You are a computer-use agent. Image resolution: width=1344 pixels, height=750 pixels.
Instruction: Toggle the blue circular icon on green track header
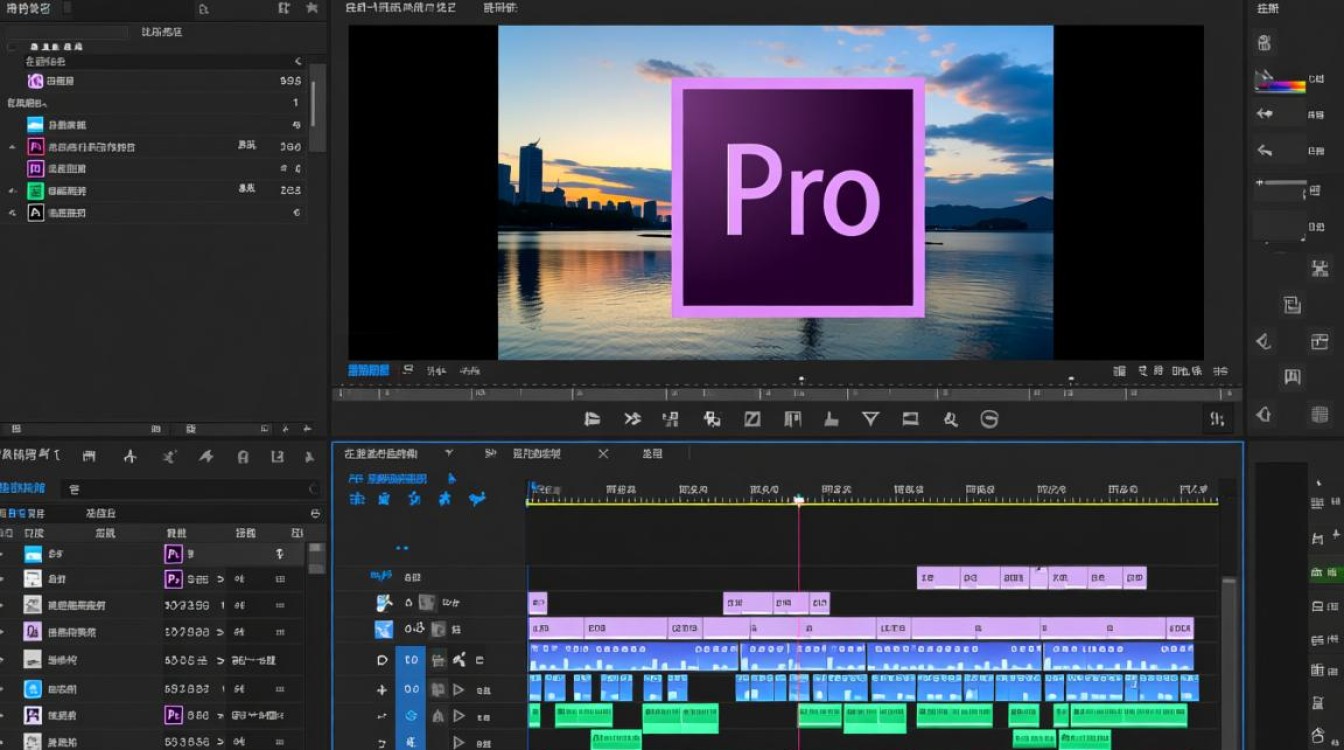pos(410,716)
